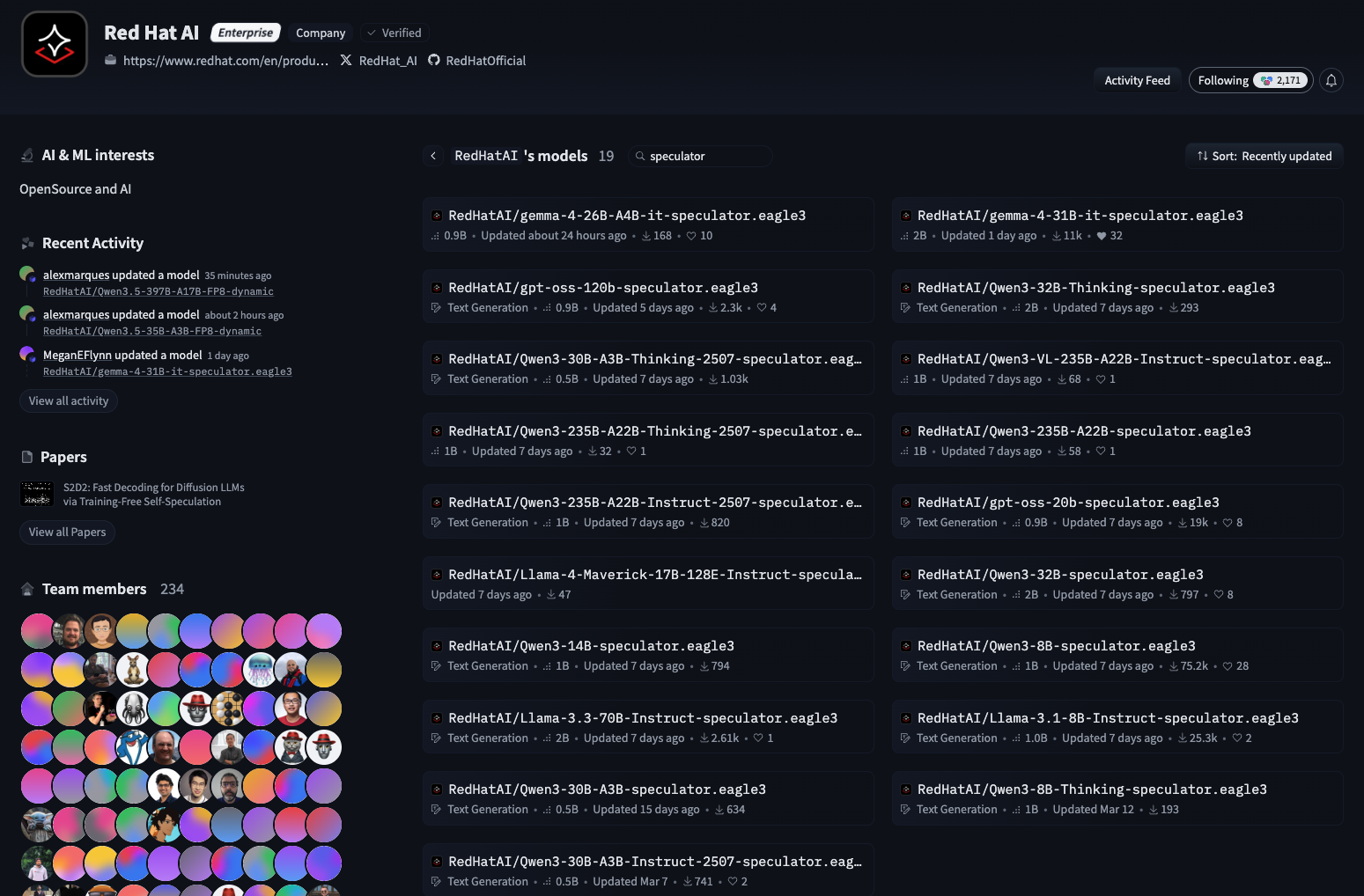
Task: Click the download icon on Llama-3.3-70B card
Action: [x=704, y=738]
